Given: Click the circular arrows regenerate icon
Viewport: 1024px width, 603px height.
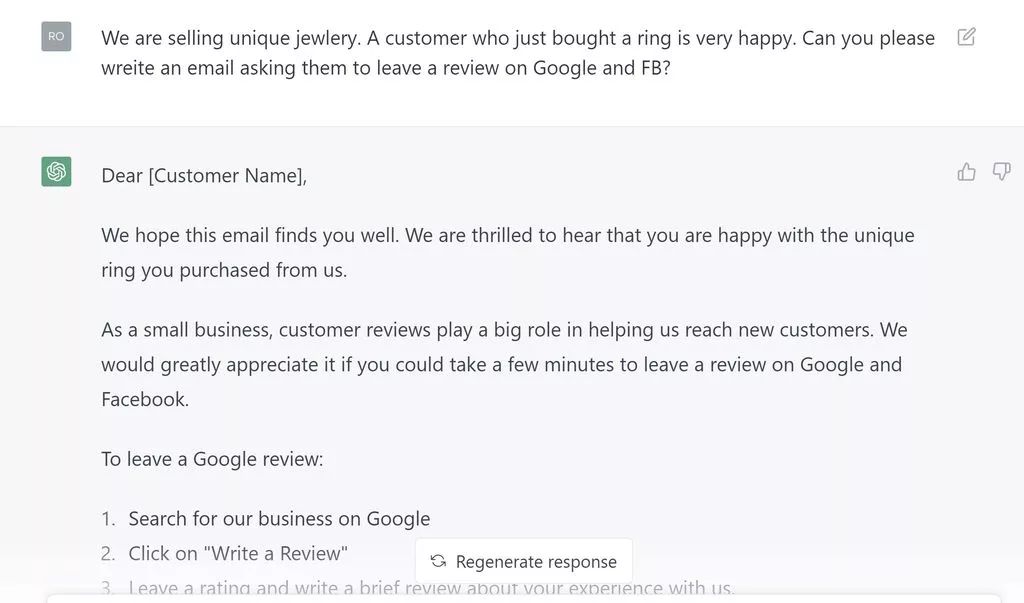Looking at the screenshot, I should coord(438,562).
